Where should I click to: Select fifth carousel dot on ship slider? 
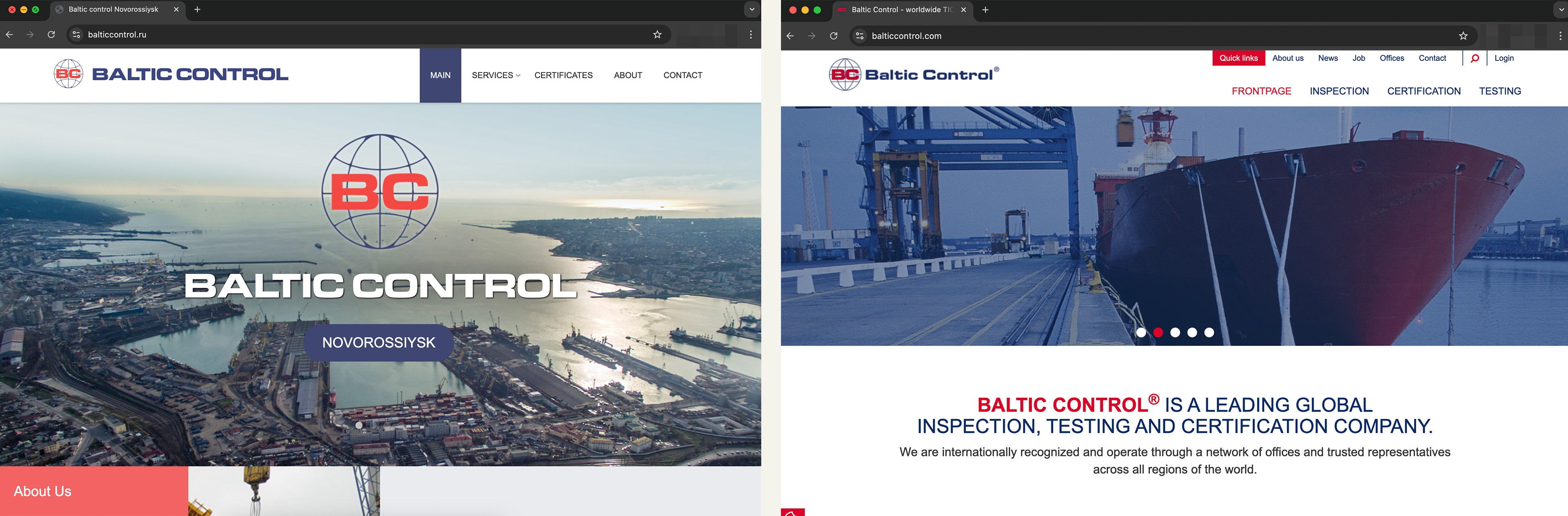[1210, 332]
